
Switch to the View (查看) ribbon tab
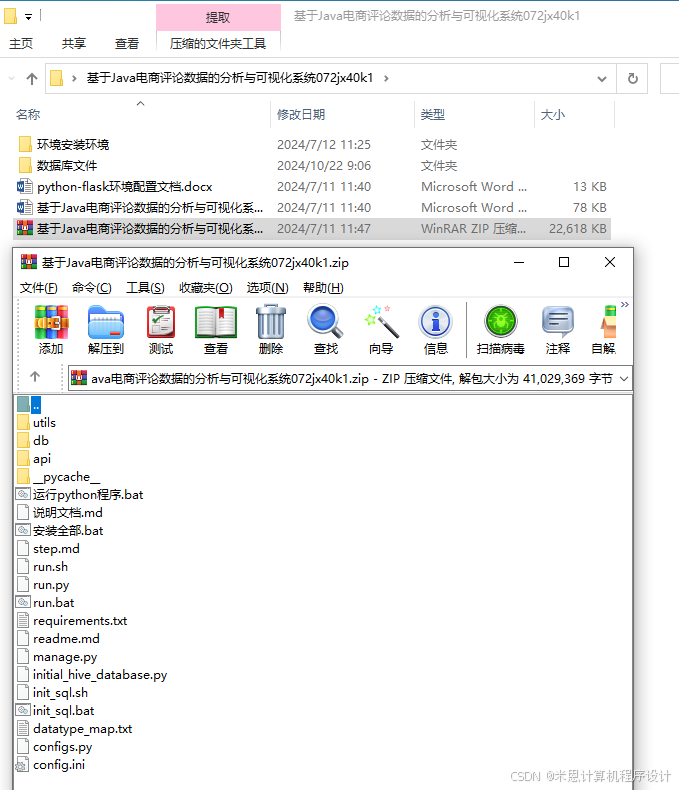coord(127,44)
